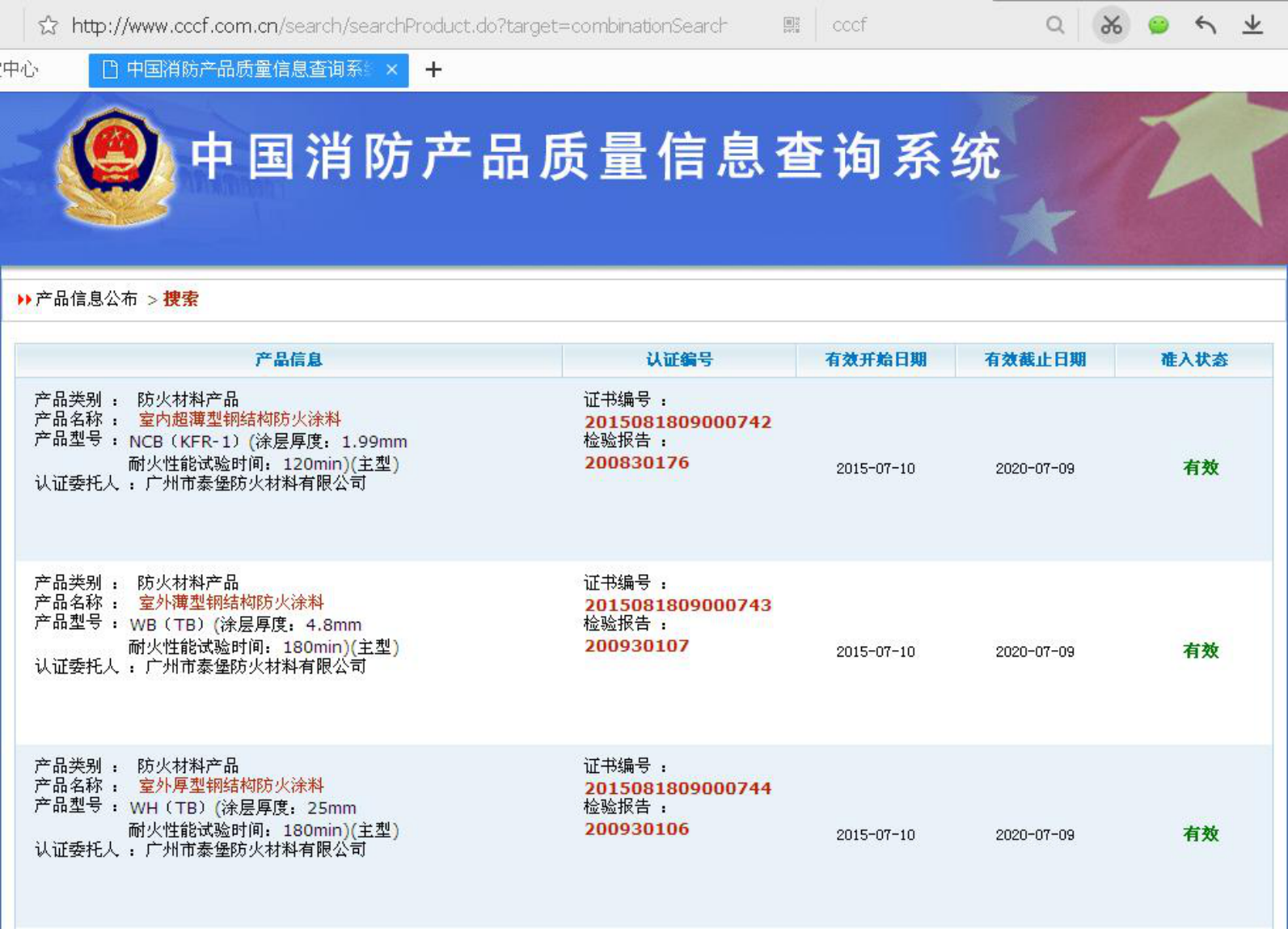Open the QR code icon in address bar
Viewport: 1288px width, 929px height.
pyautogui.click(x=791, y=26)
